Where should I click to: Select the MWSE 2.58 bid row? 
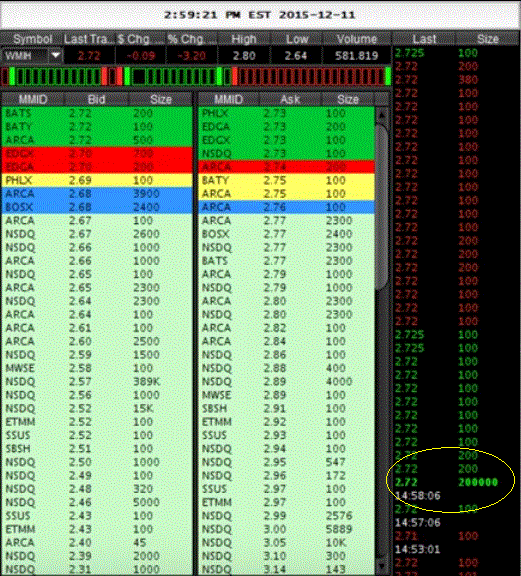click(97, 368)
